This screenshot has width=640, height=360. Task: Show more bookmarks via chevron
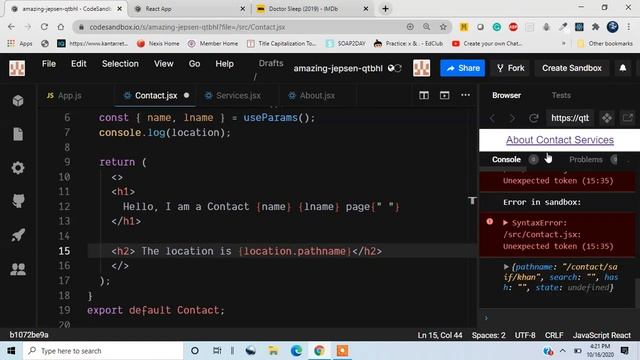pos(564,43)
